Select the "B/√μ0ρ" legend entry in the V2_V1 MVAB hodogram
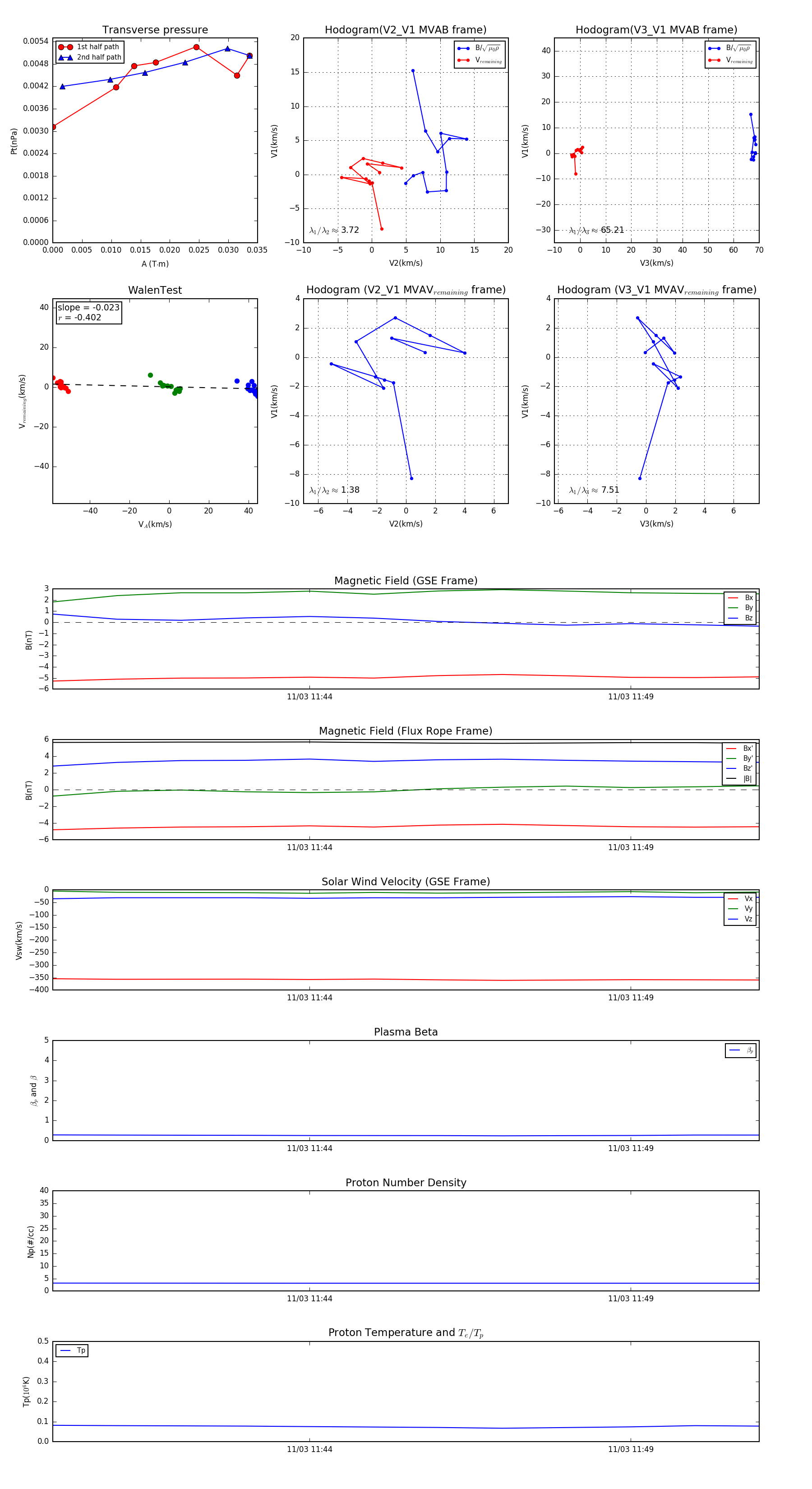Viewport: 812px width, 1489px height. coord(479,49)
